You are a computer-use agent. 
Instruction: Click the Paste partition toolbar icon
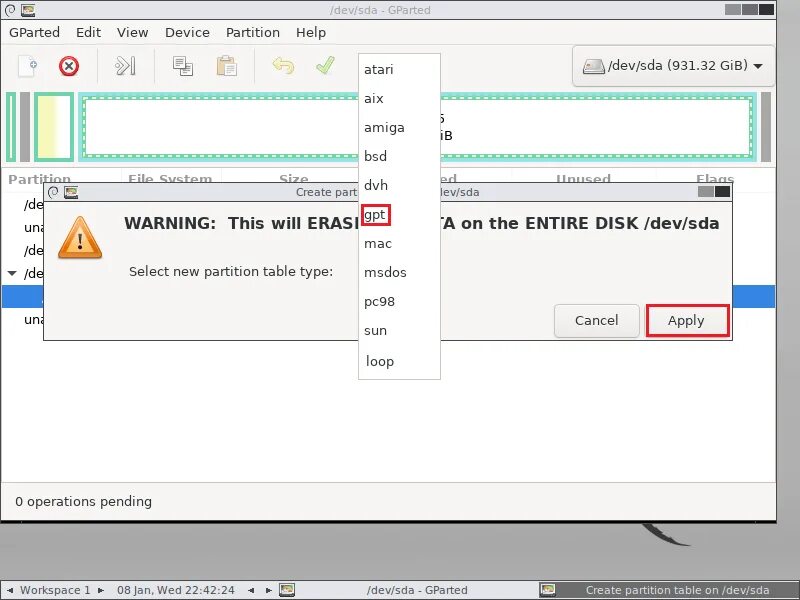pyautogui.click(x=227, y=66)
